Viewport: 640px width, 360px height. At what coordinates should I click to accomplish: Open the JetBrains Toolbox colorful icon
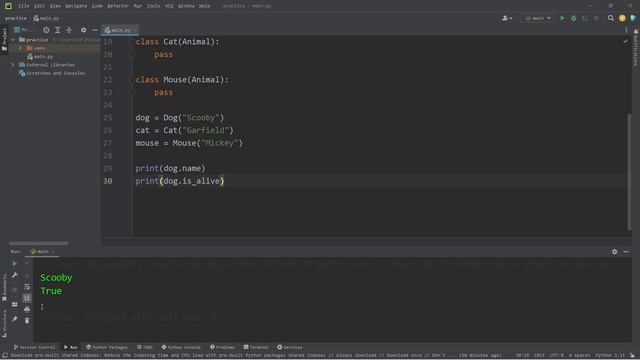[633, 18]
